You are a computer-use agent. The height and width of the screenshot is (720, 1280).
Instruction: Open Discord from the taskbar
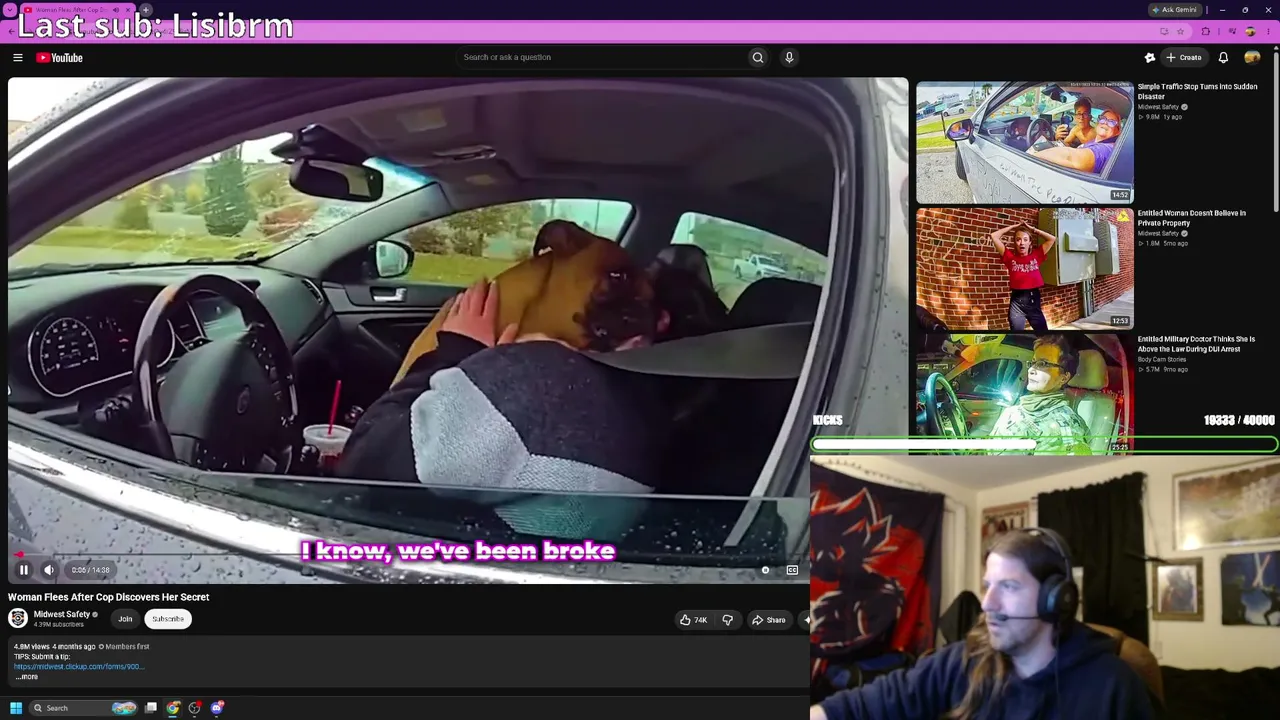click(217, 708)
